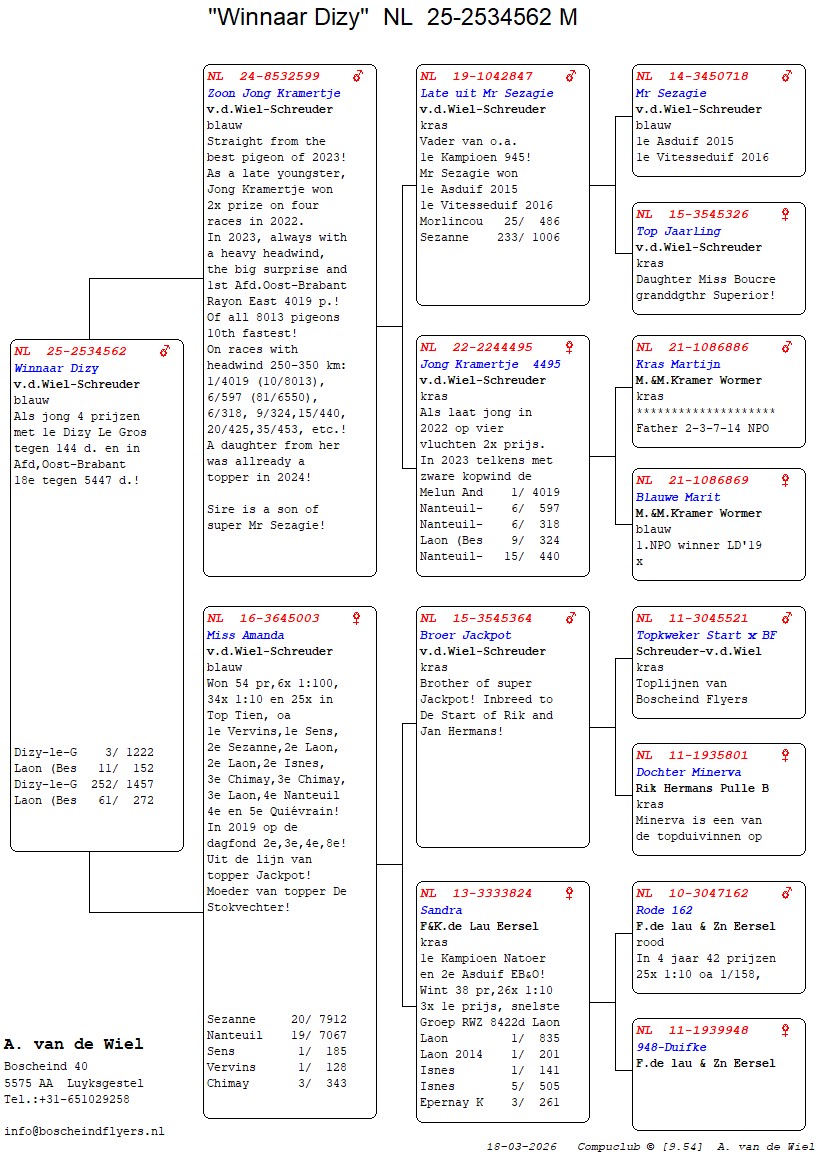Click the female symbol beside ring NL 22-2244495

pos(570,347)
